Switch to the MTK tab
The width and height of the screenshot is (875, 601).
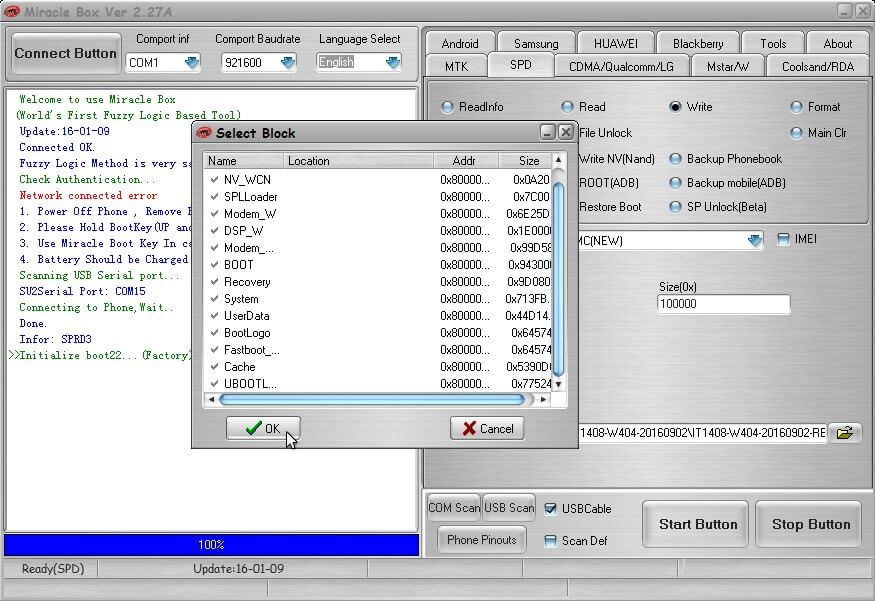pos(456,66)
